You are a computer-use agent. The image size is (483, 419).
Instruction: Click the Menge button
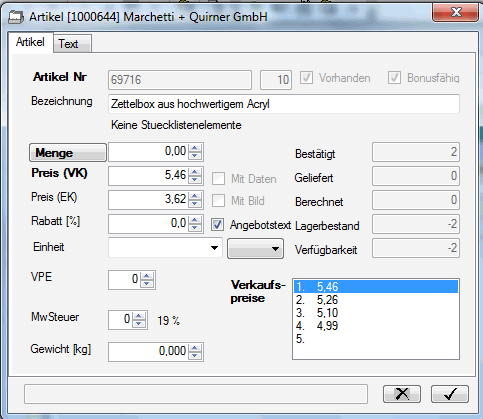(68, 153)
